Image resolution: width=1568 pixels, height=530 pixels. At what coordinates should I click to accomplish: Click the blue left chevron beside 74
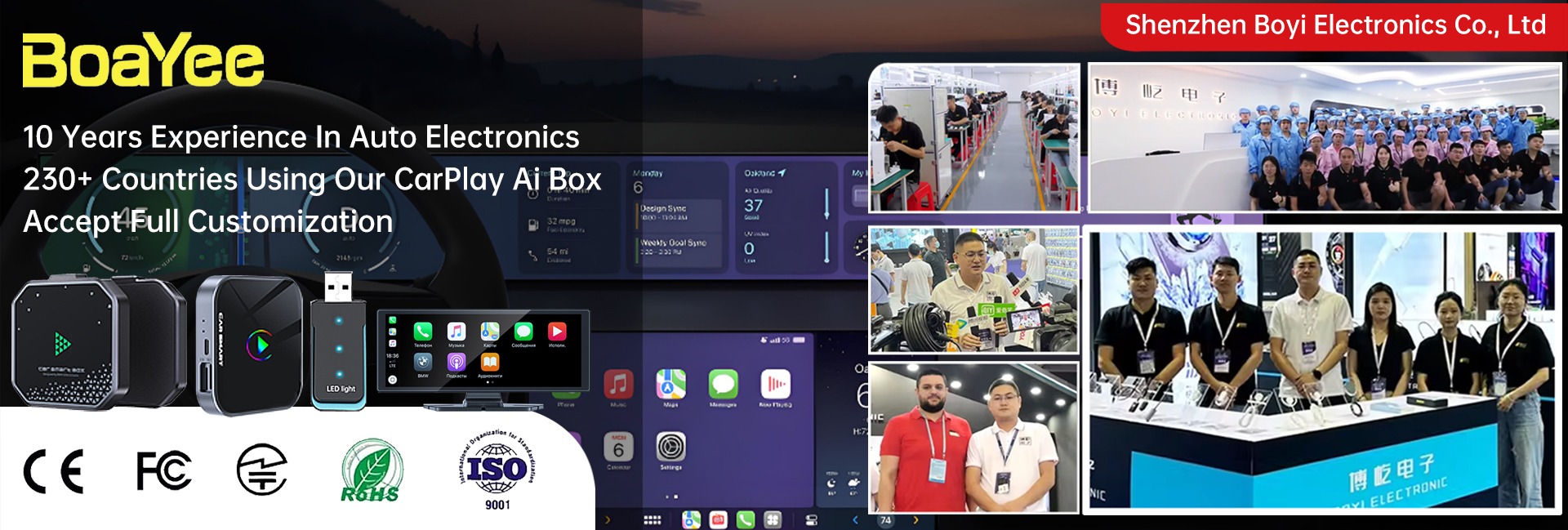tap(856, 519)
